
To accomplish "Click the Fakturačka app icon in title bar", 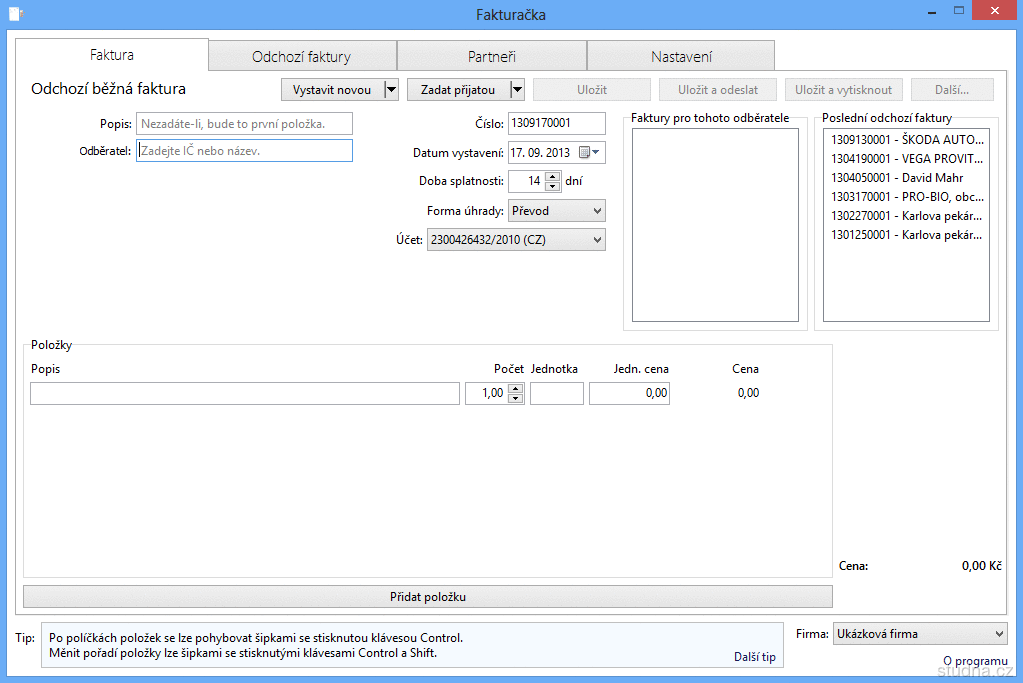I will click(x=16, y=14).
